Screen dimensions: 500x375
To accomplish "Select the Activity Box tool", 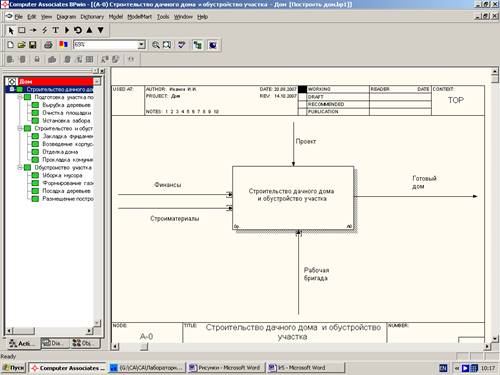I will tap(22, 30).
